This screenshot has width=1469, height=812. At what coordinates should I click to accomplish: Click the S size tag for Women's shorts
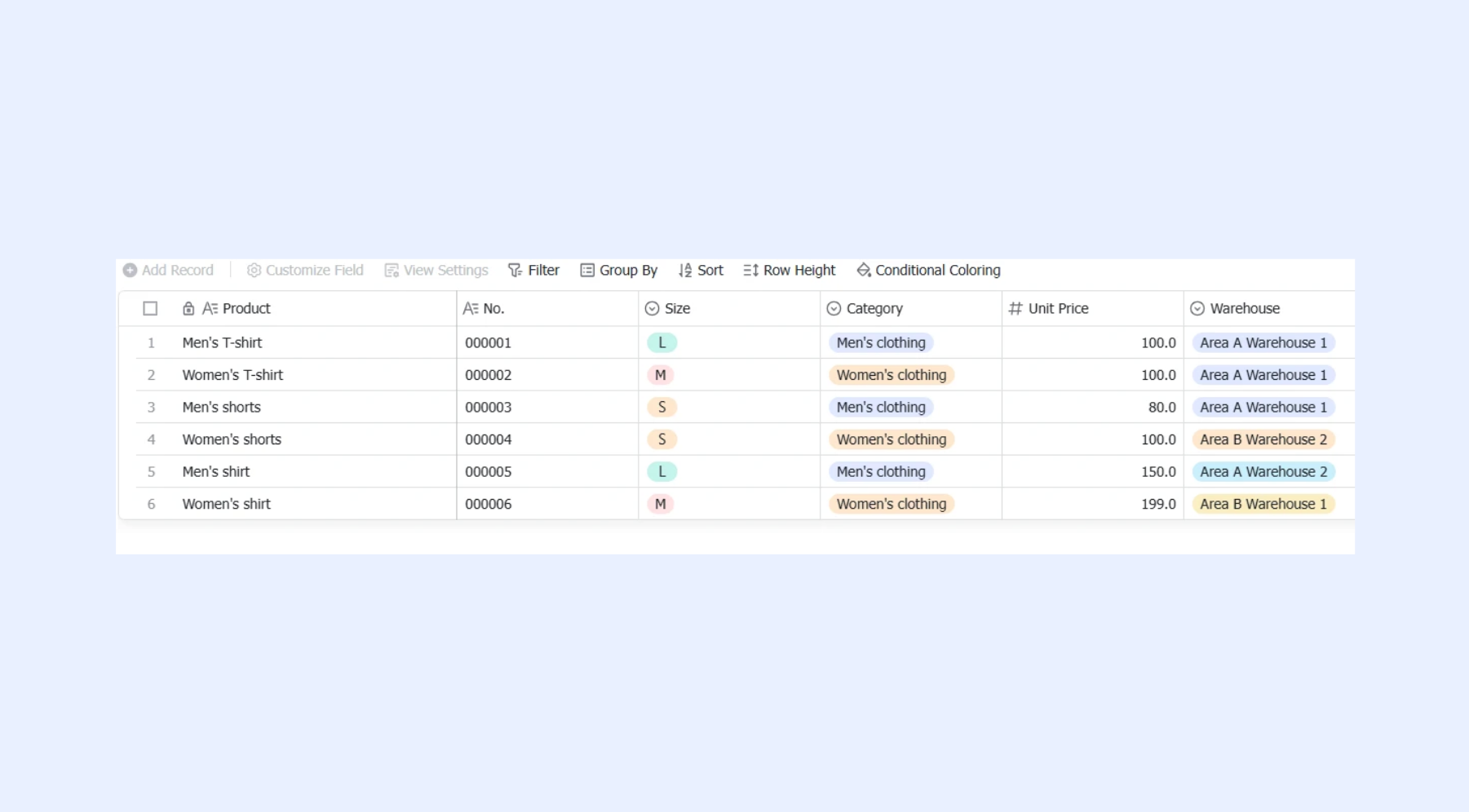[x=661, y=439]
